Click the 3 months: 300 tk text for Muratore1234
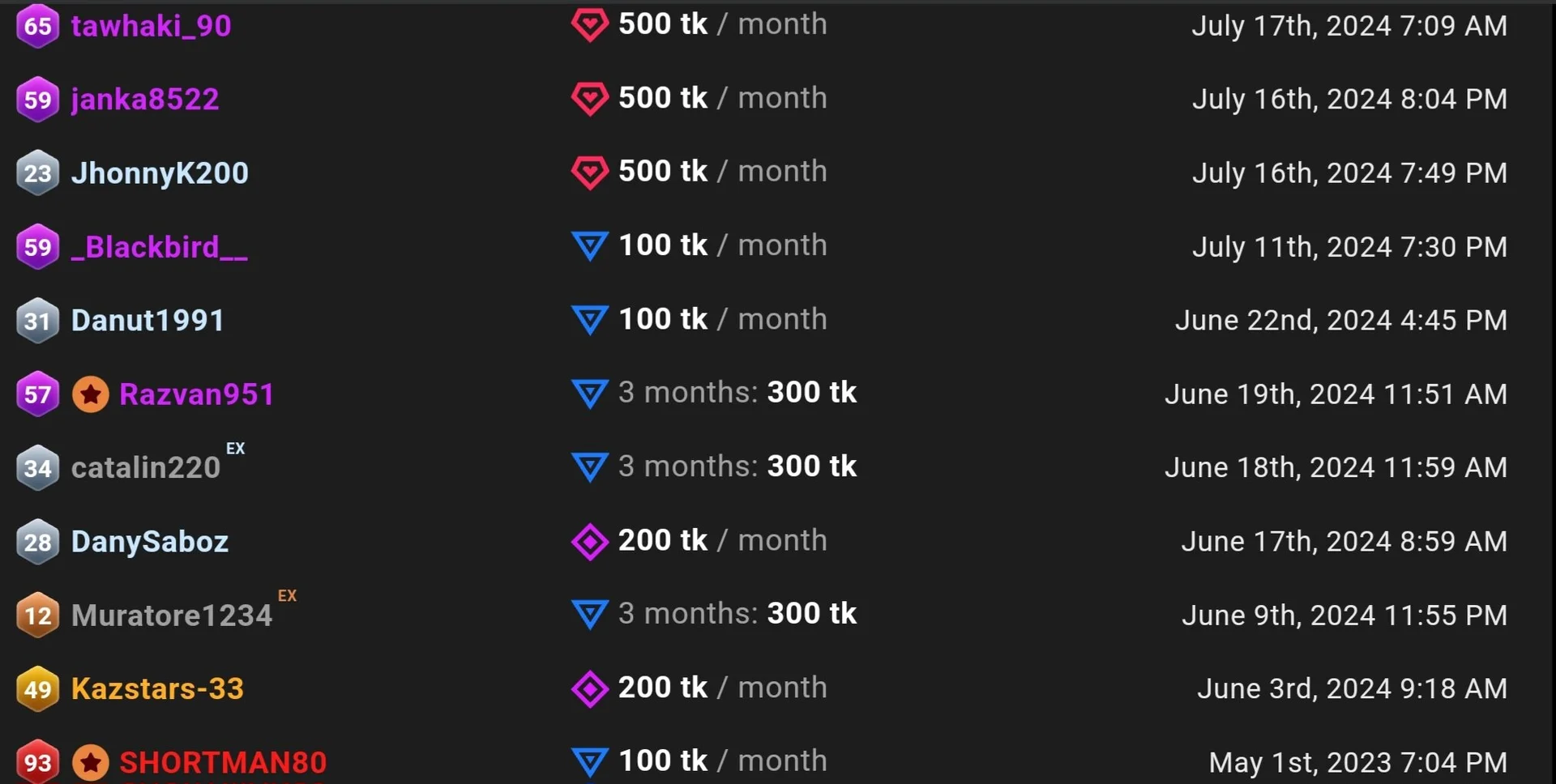The height and width of the screenshot is (784, 1556). [737, 614]
